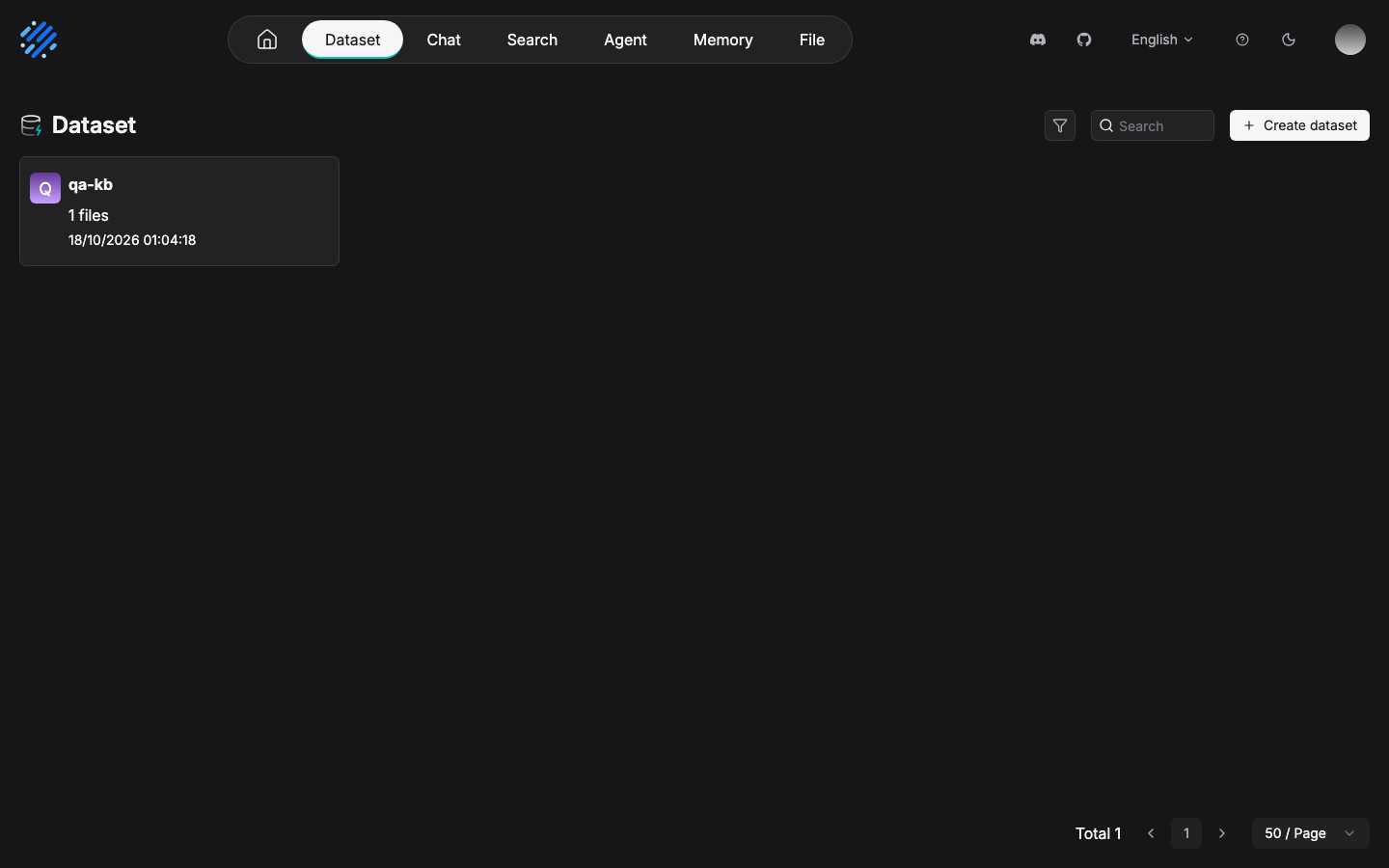Click the '1 files' text on qa-kb

point(89,215)
